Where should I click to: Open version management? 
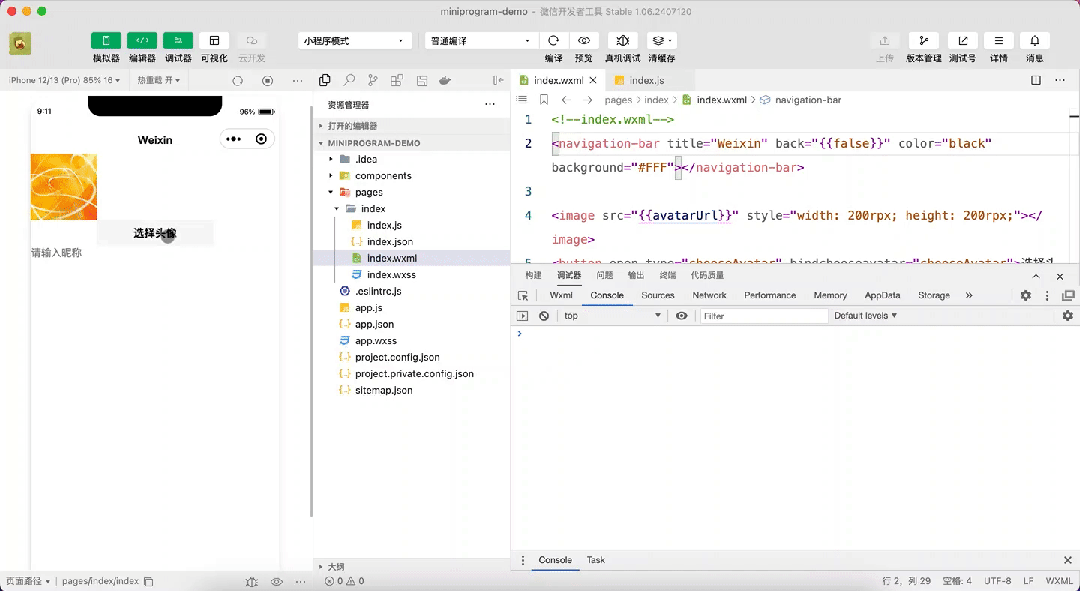click(924, 41)
